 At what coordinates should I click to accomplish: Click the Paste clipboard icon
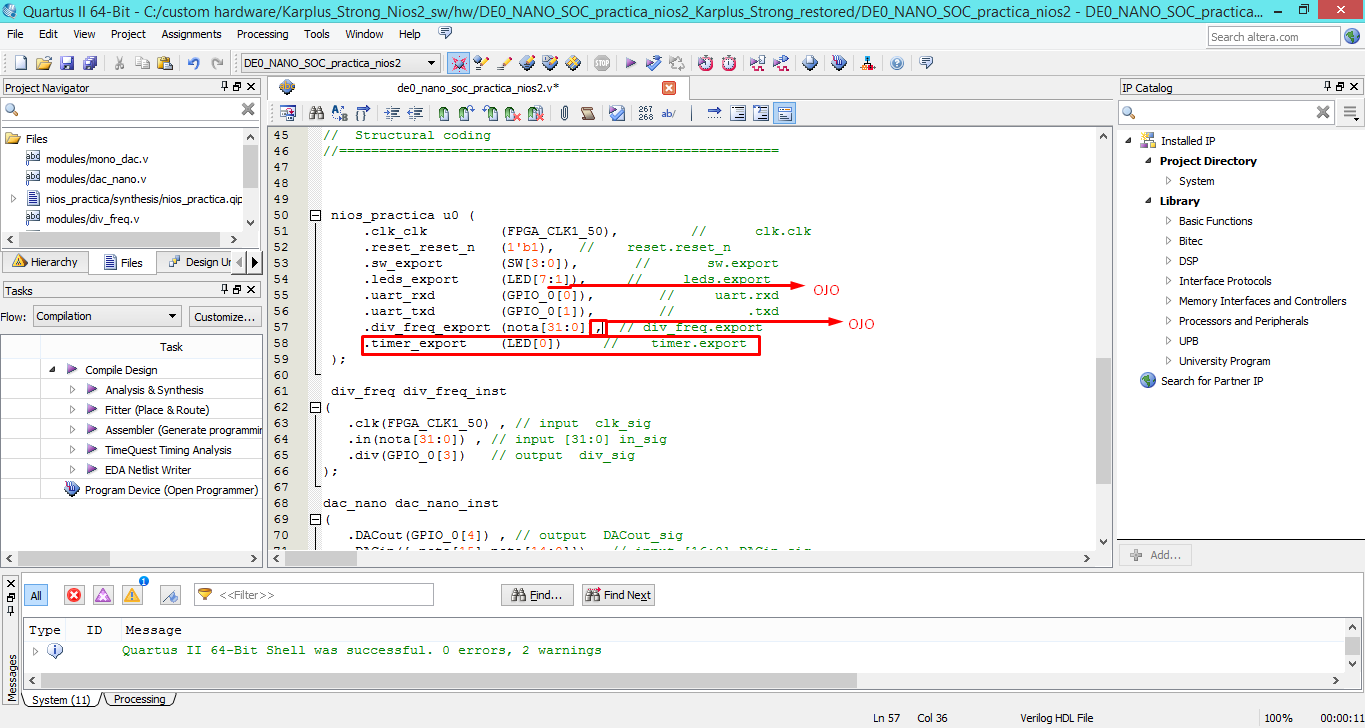pos(165,63)
